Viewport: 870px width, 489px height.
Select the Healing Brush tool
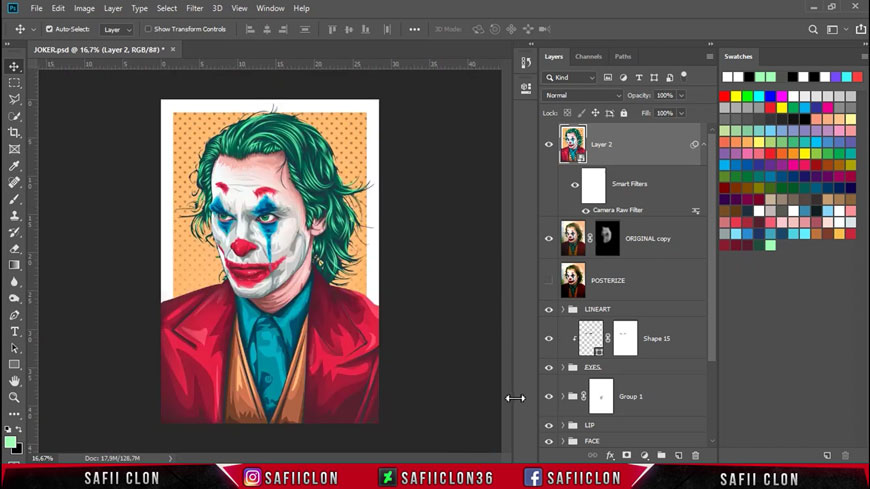click(x=14, y=183)
